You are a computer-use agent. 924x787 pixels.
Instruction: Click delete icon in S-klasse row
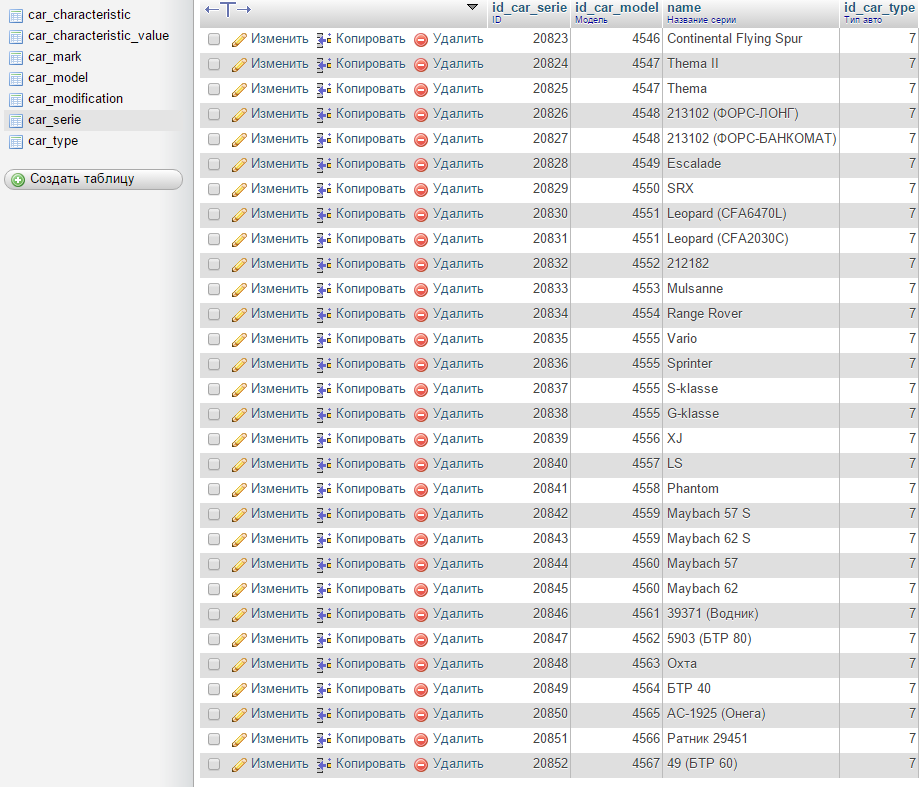[421, 389]
